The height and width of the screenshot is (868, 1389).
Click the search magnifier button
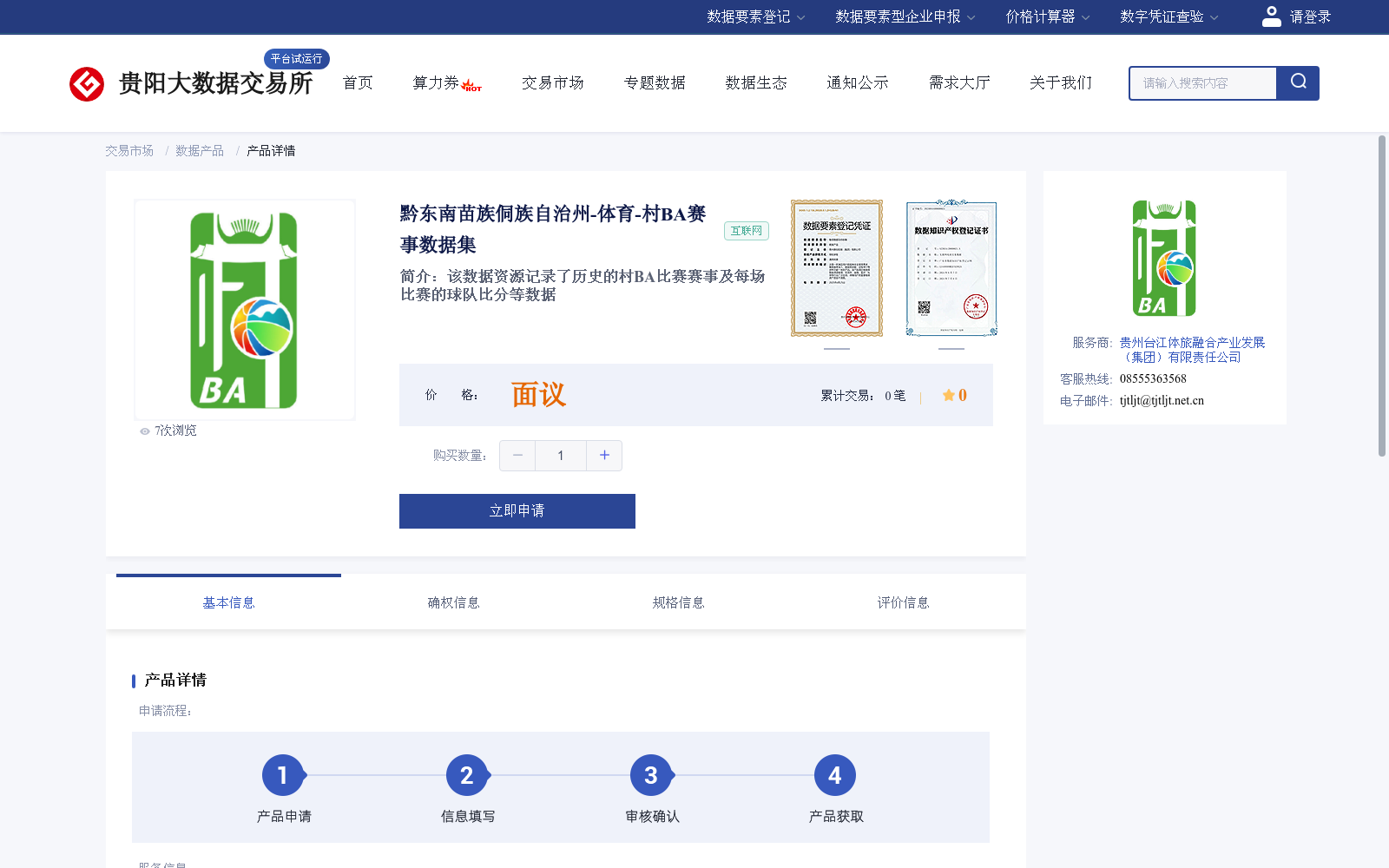click(1298, 83)
